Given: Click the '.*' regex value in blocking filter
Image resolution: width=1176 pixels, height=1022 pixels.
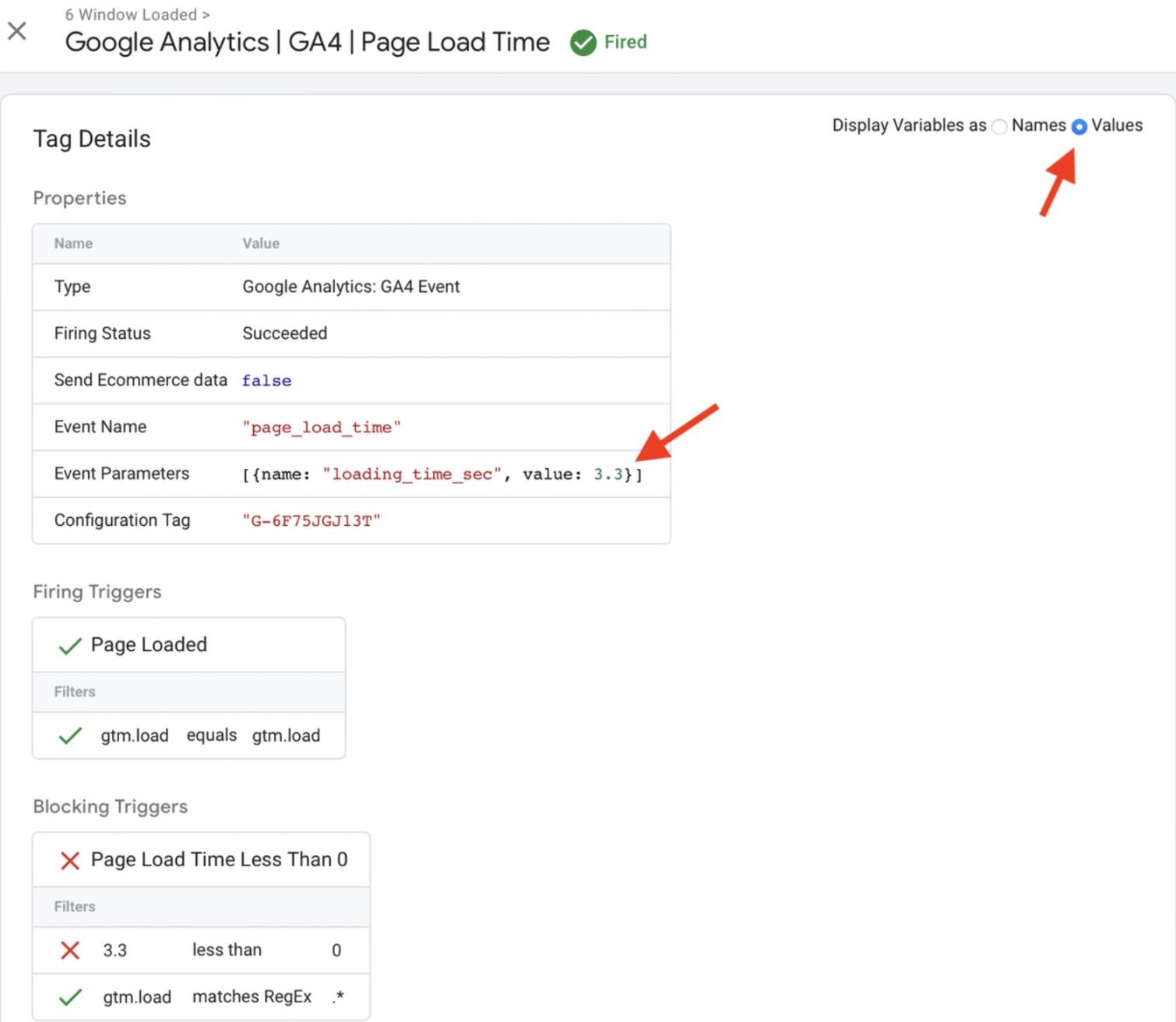Looking at the screenshot, I should click(x=338, y=997).
